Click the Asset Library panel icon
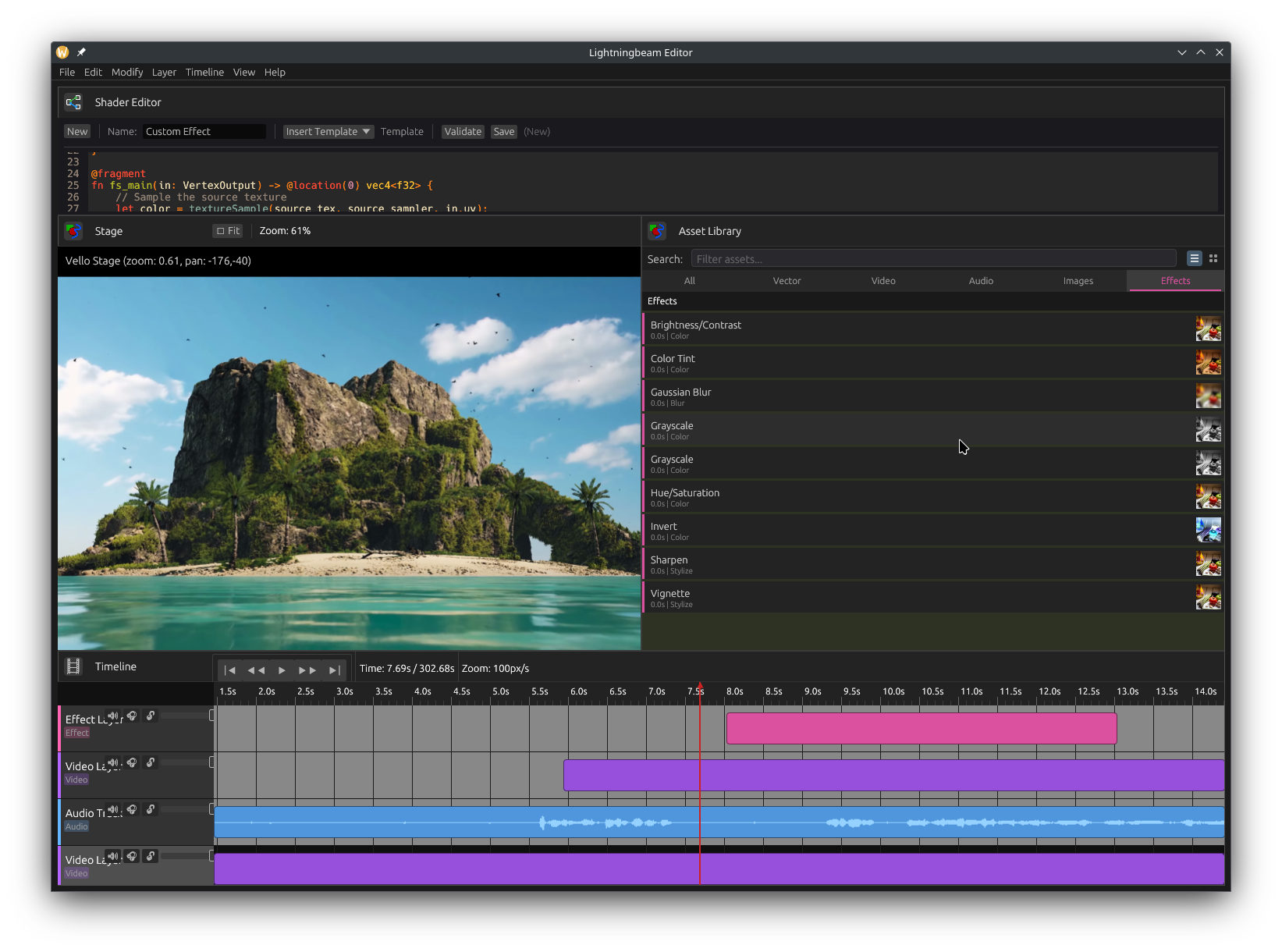 [x=657, y=231]
